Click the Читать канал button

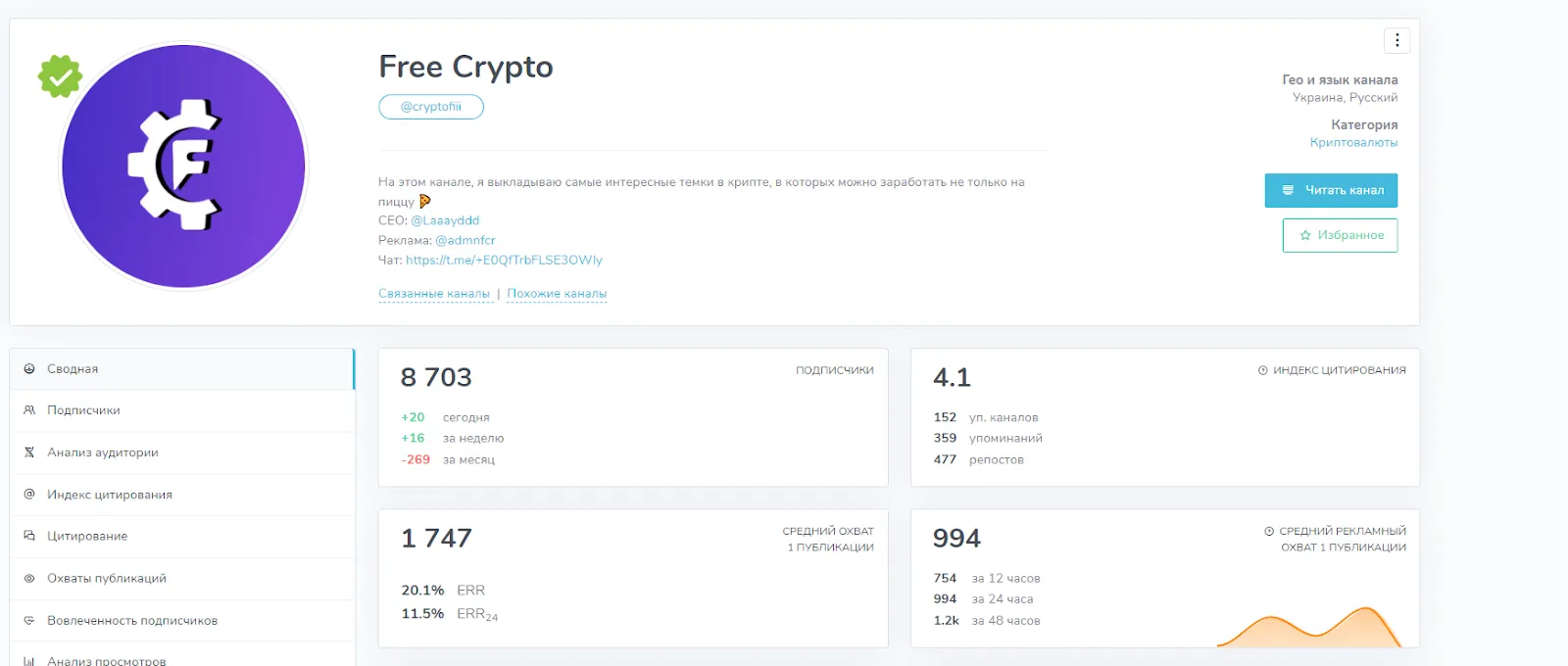pyautogui.click(x=1331, y=190)
